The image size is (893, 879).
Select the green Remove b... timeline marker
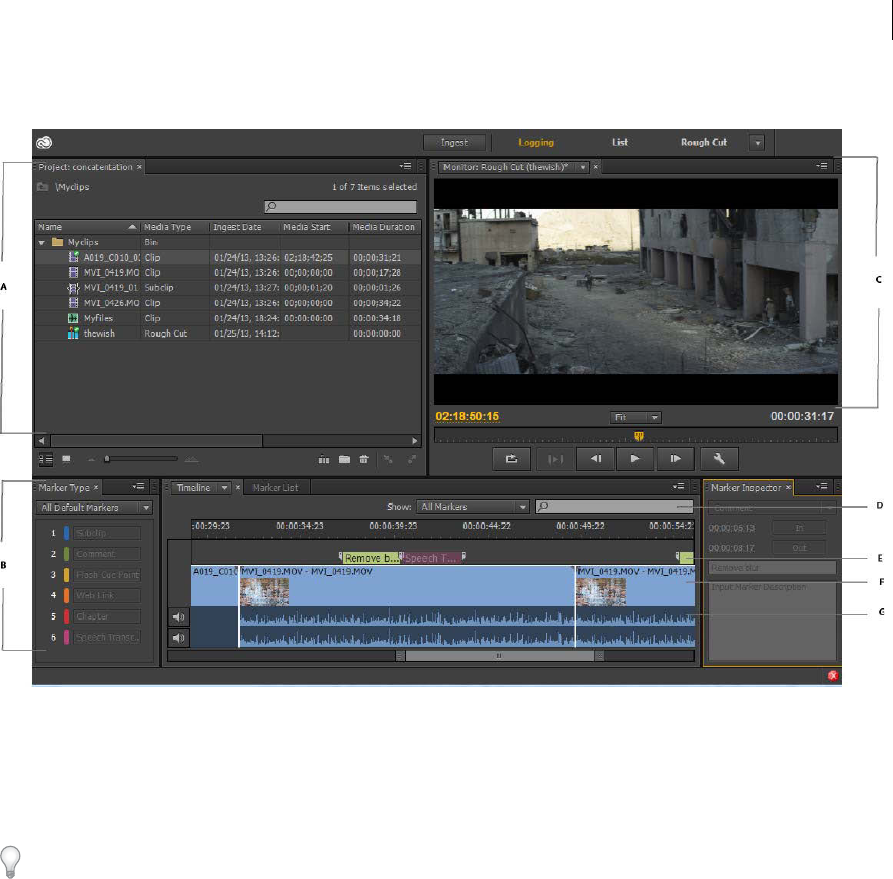[371, 558]
